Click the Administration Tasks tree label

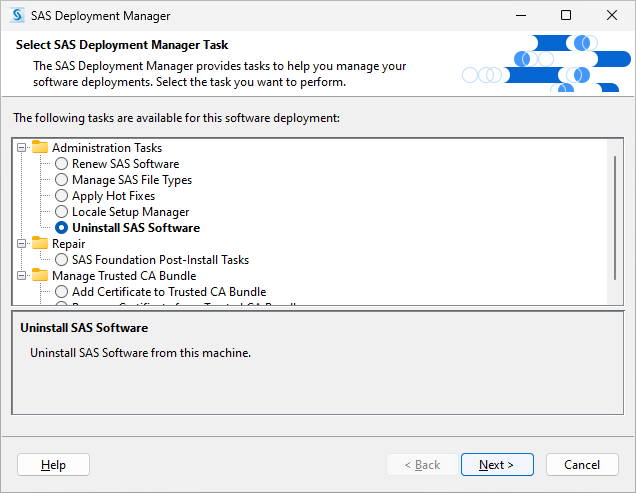[106, 148]
